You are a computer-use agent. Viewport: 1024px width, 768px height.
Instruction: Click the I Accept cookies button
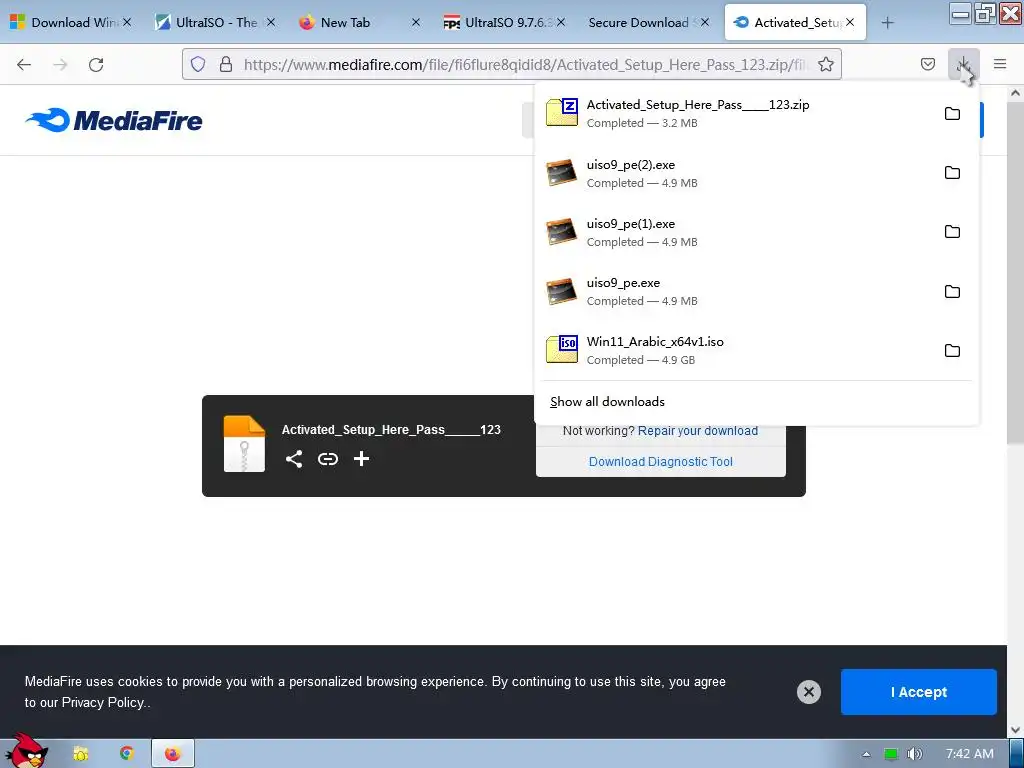tap(918, 692)
